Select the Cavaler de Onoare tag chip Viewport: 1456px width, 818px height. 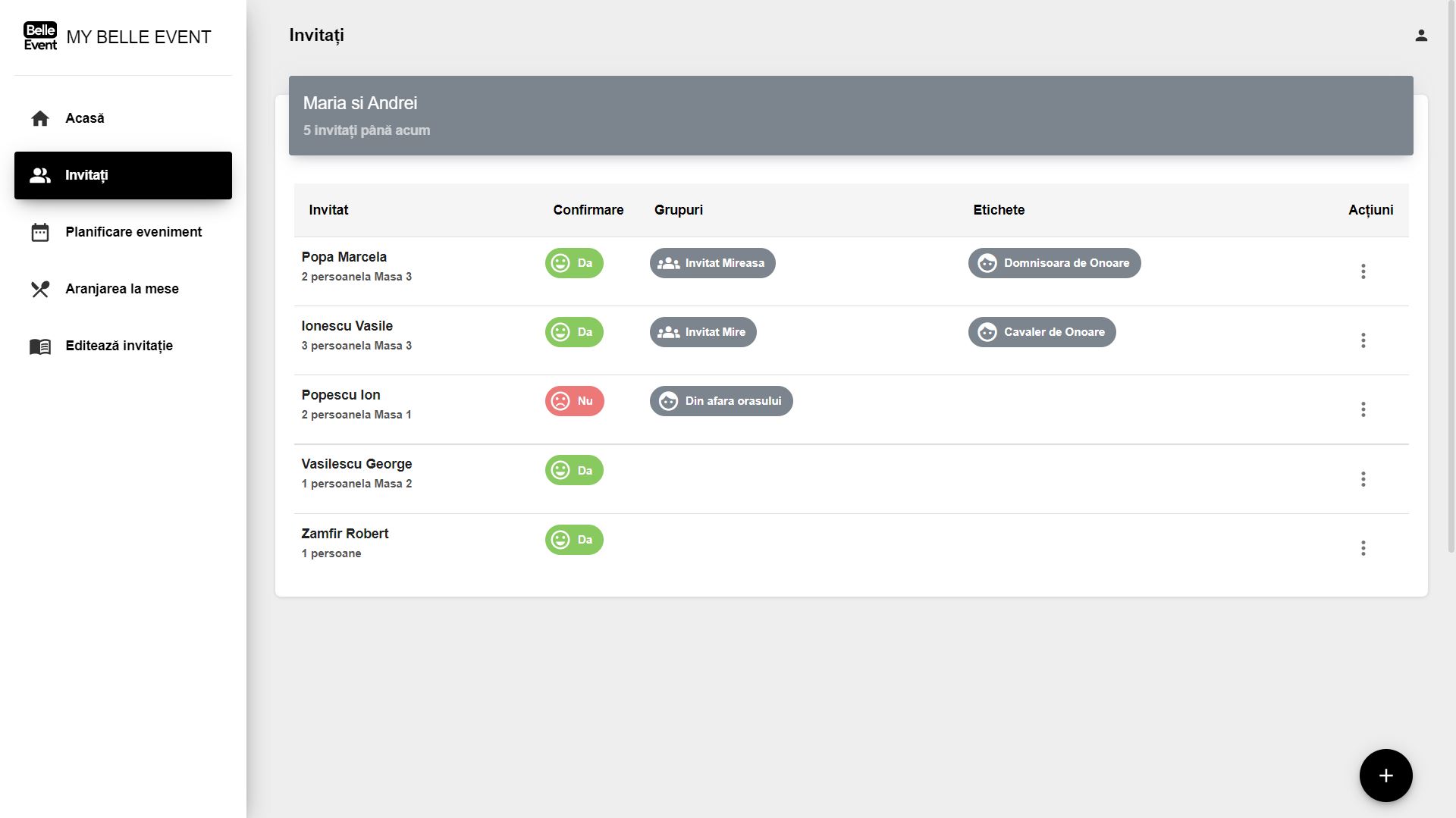pyautogui.click(x=1041, y=332)
